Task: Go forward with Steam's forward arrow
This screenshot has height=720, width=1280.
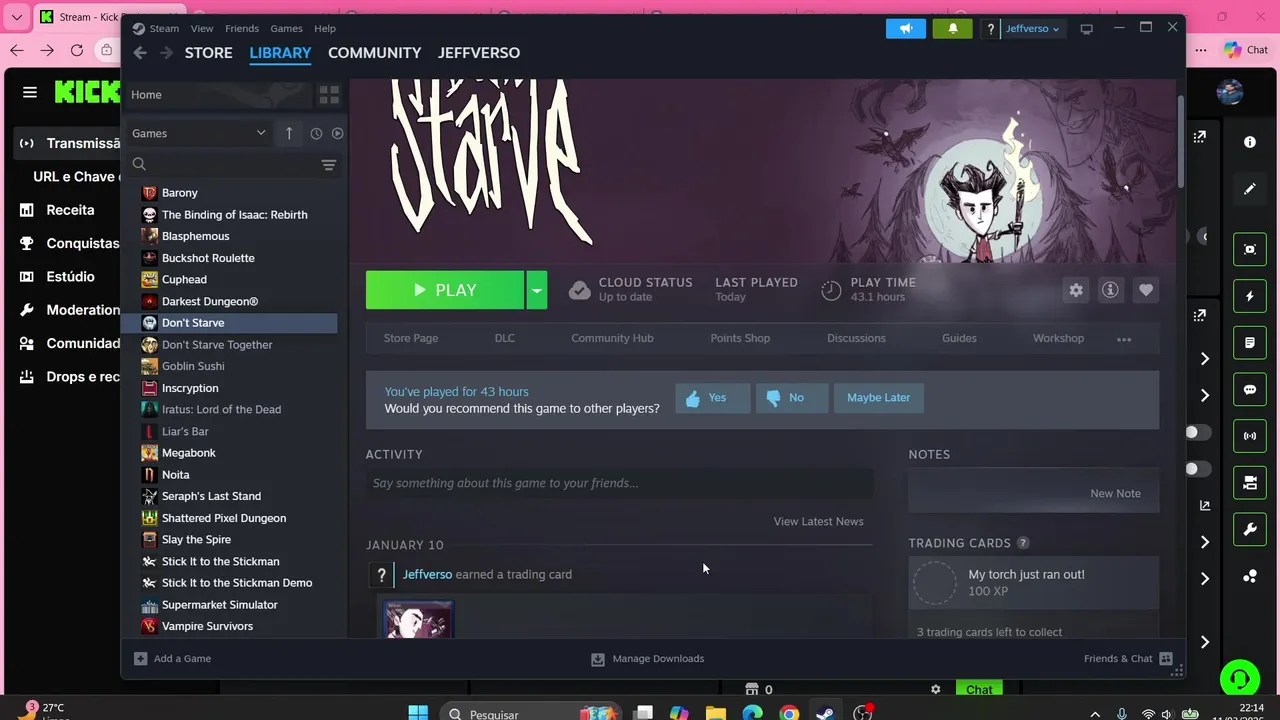Action: point(166,53)
